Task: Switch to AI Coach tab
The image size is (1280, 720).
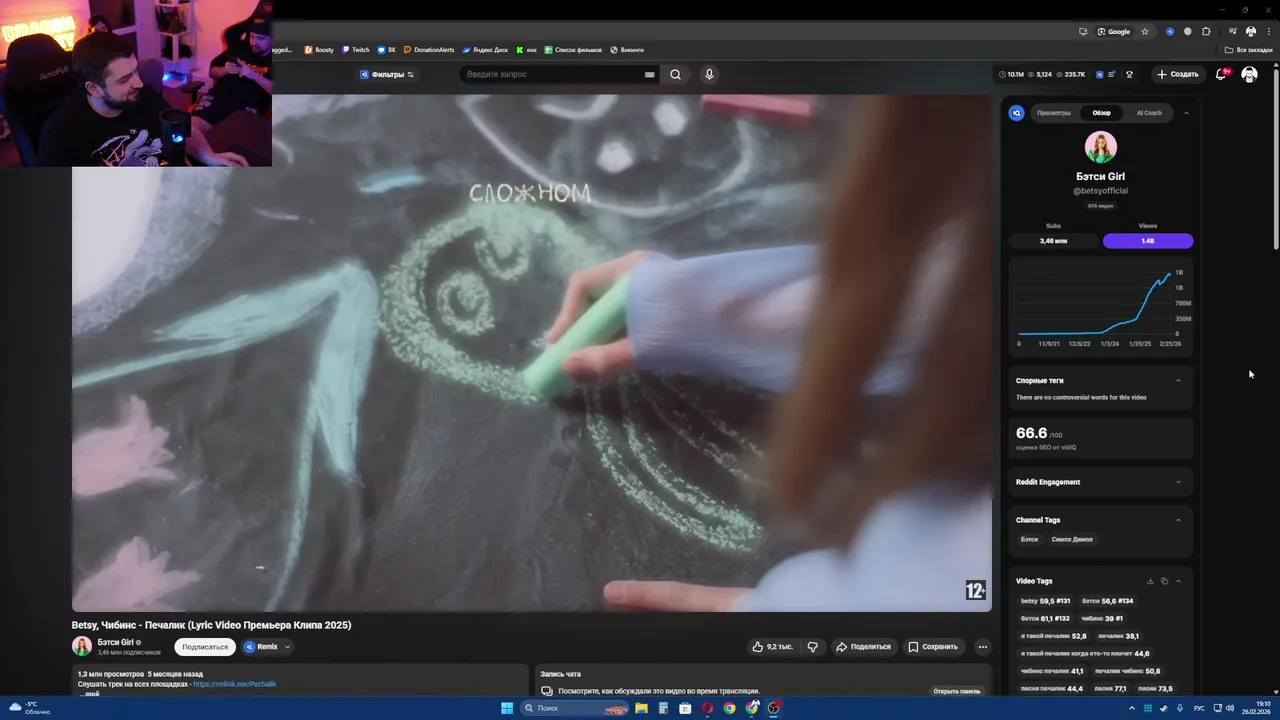Action: (x=1149, y=113)
